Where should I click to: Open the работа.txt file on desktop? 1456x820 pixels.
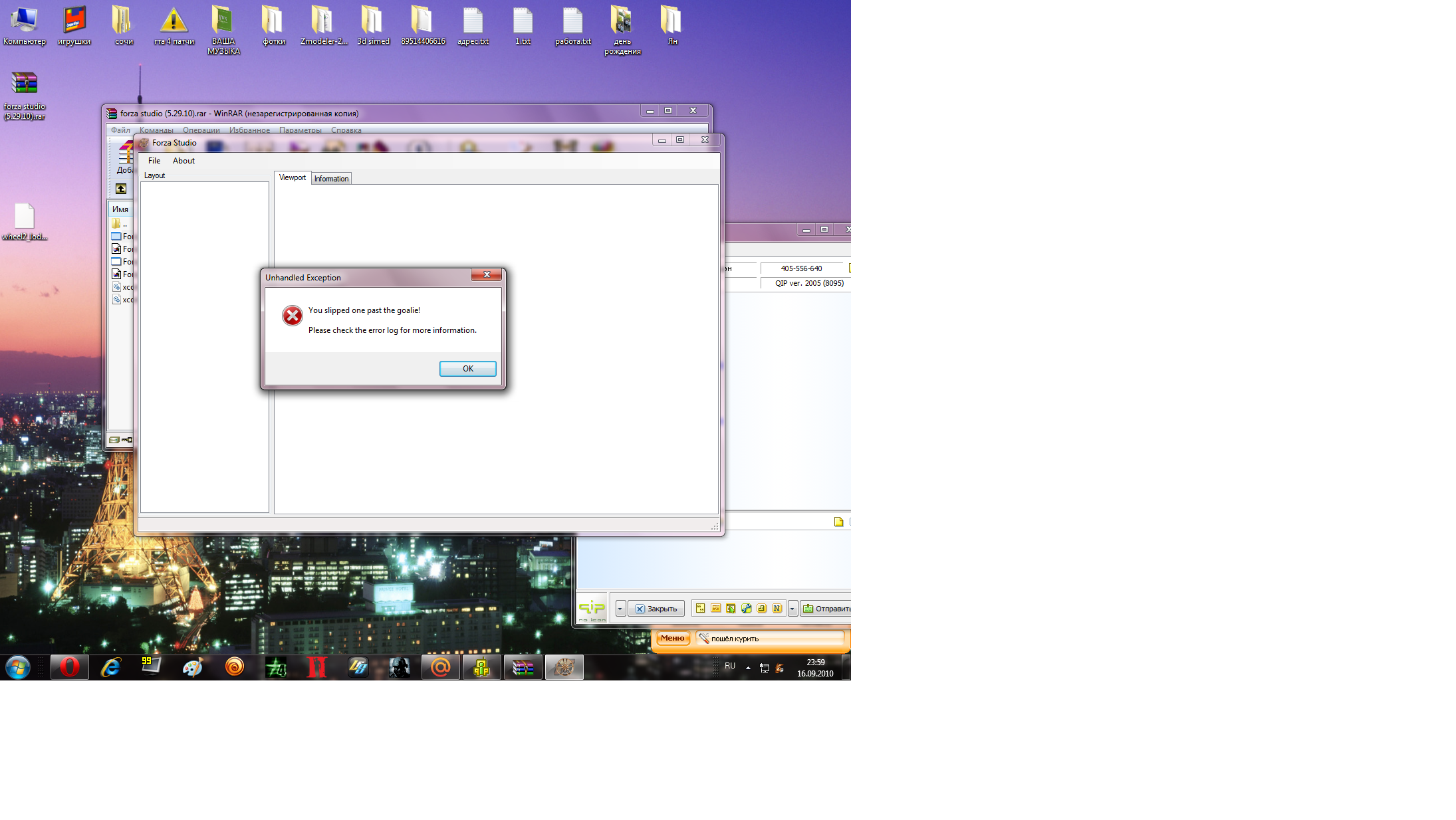tap(572, 27)
